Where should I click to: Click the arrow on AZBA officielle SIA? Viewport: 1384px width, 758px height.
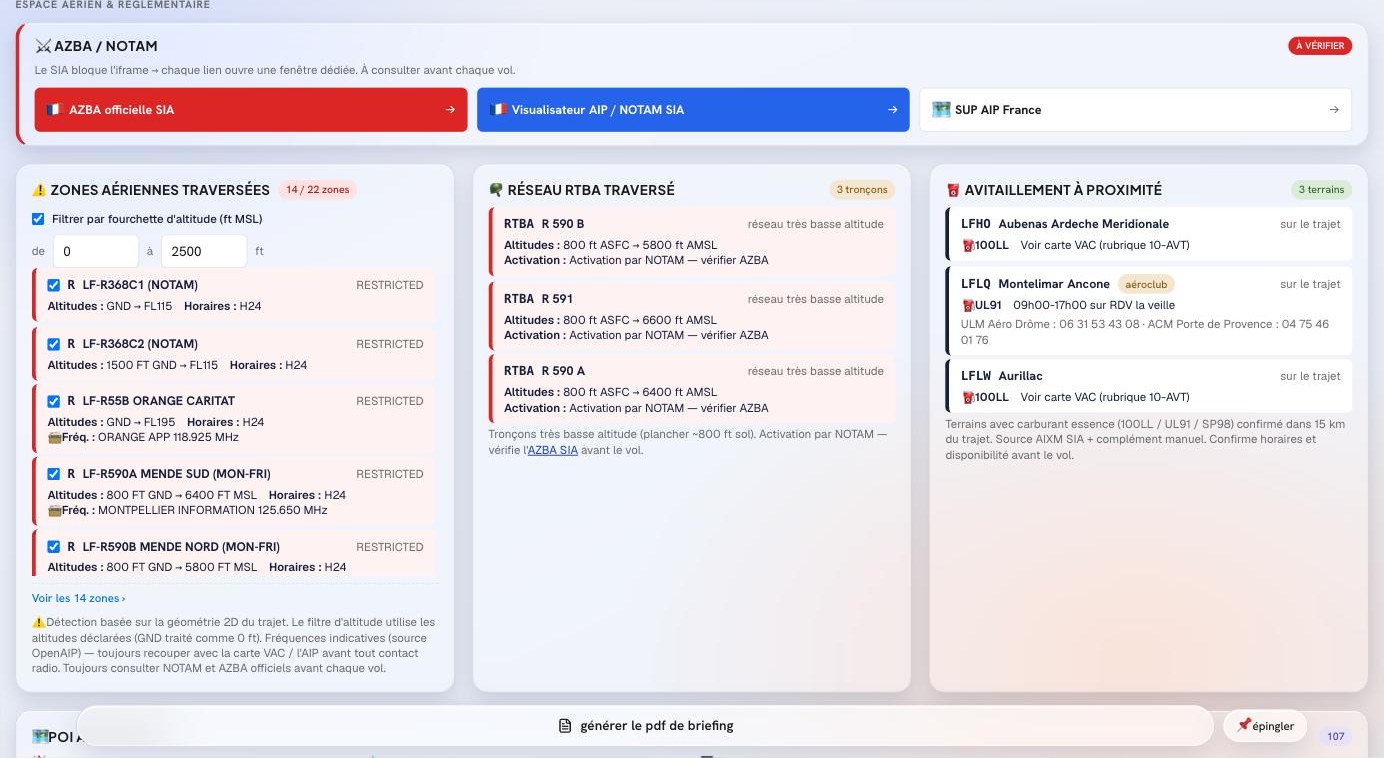(450, 110)
